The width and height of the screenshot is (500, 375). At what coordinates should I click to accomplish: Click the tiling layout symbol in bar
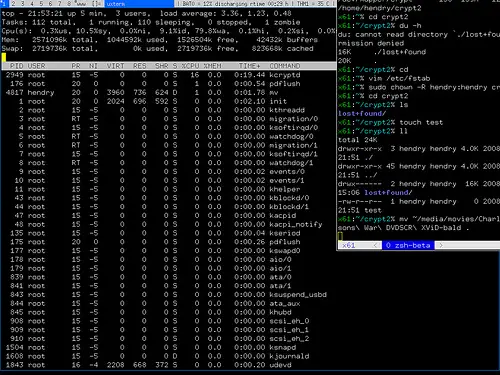coord(97,4)
